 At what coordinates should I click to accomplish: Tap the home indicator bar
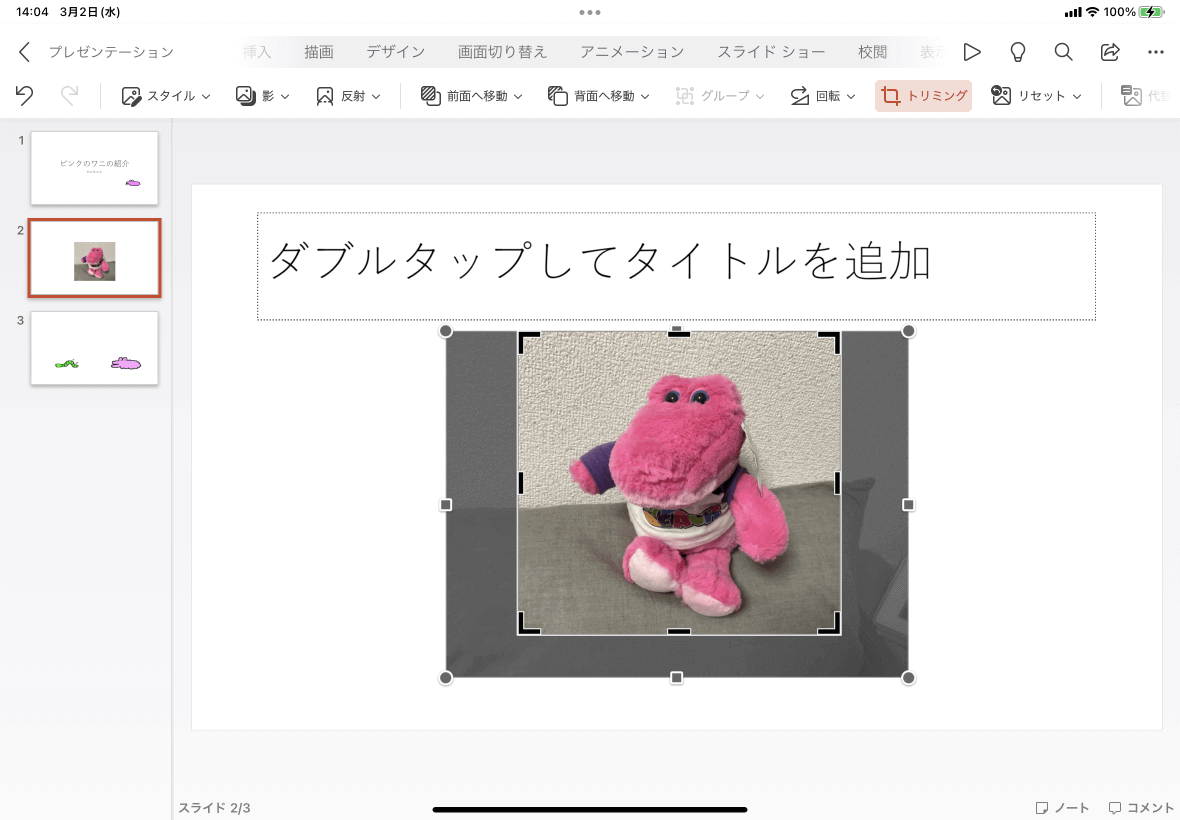pyautogui.click(x=590, y=809)
